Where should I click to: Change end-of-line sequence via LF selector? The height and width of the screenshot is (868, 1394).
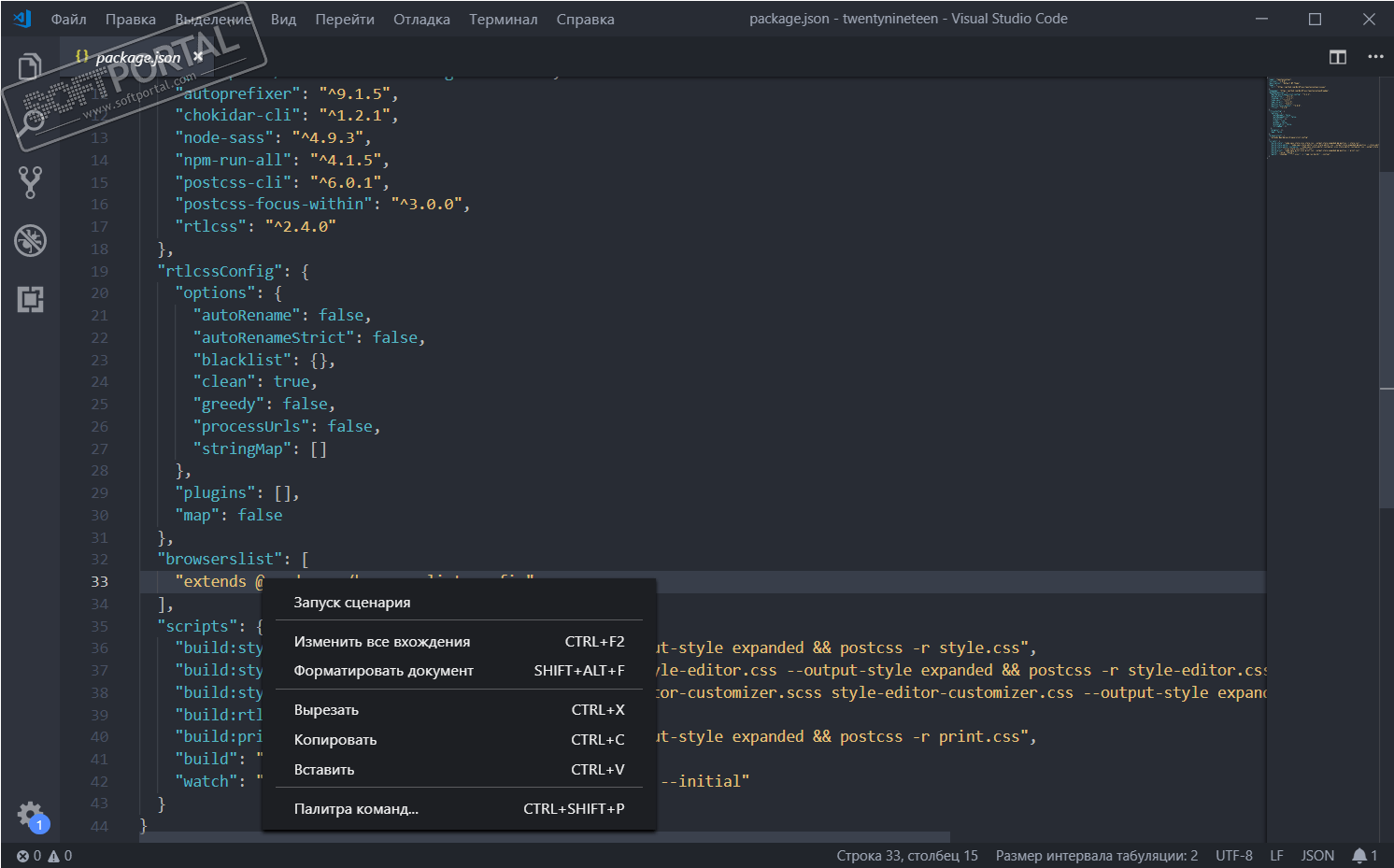click(x=1276, y=855)
